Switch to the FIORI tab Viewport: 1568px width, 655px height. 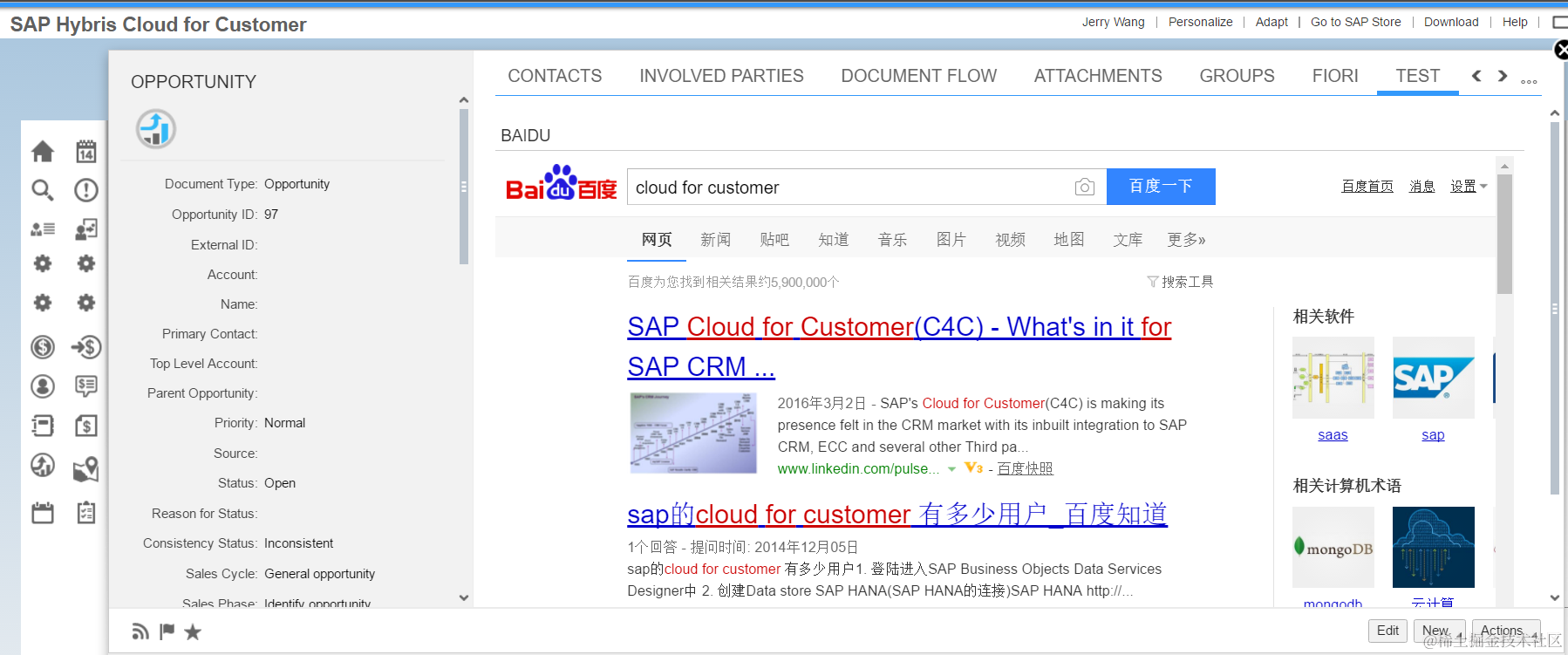pos(1335,76)
